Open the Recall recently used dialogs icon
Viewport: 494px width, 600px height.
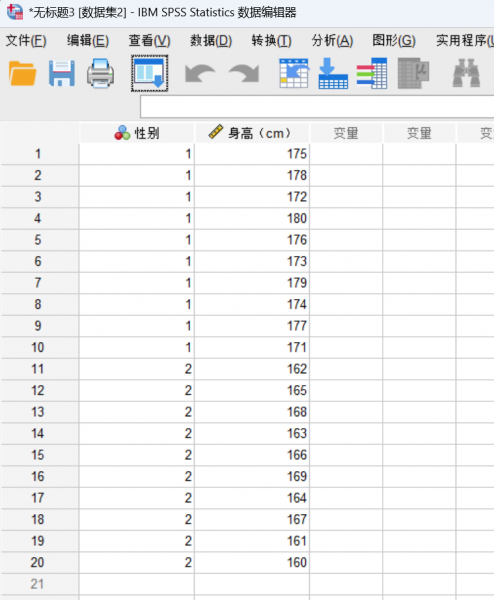[x=149, y=73]
